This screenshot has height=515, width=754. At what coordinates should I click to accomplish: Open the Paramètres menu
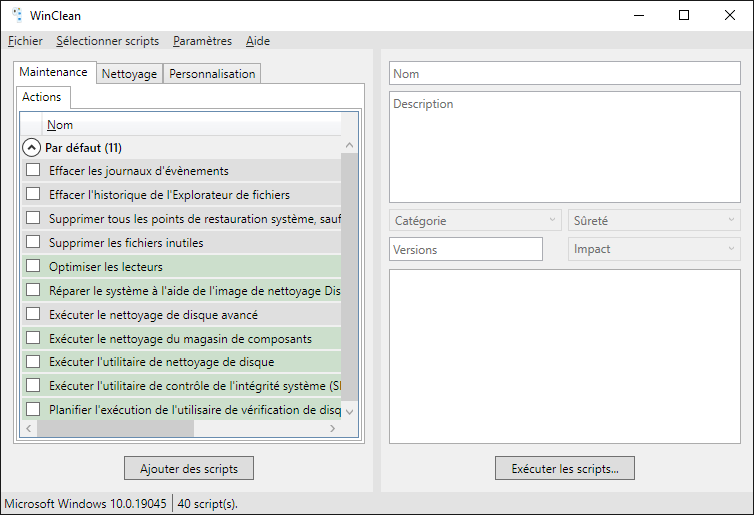point(202,41)
